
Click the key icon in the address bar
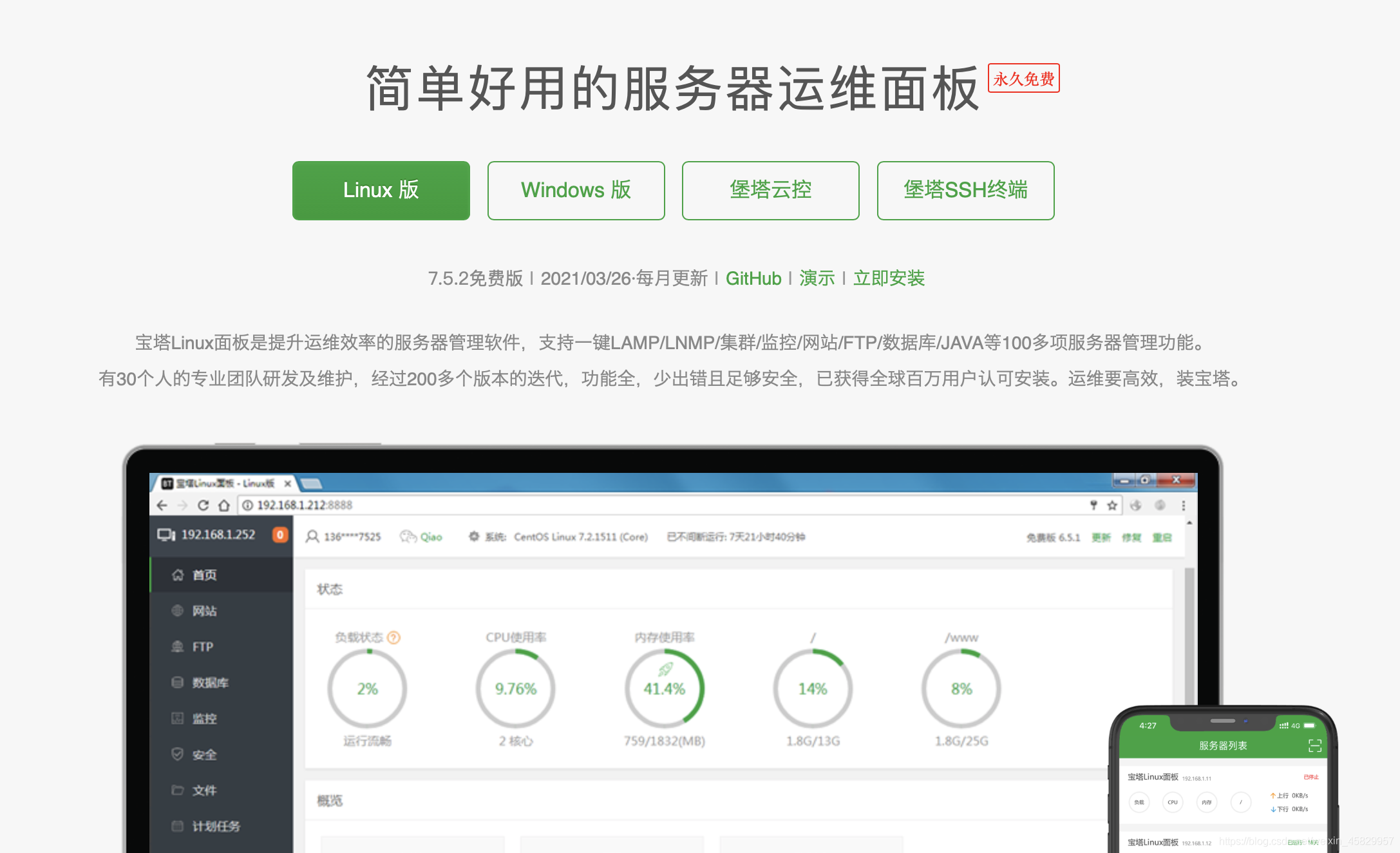pyautogui.click(x=1093, y=505)
